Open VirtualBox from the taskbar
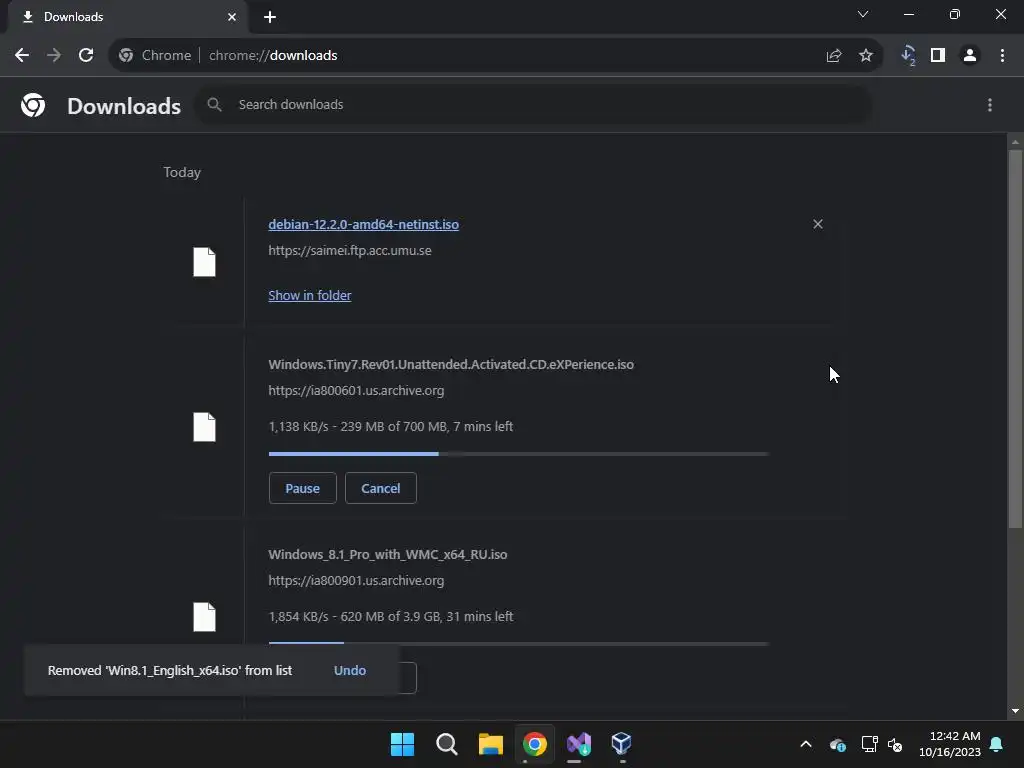This screenshot has width=1024, height=768. point(622,744)
